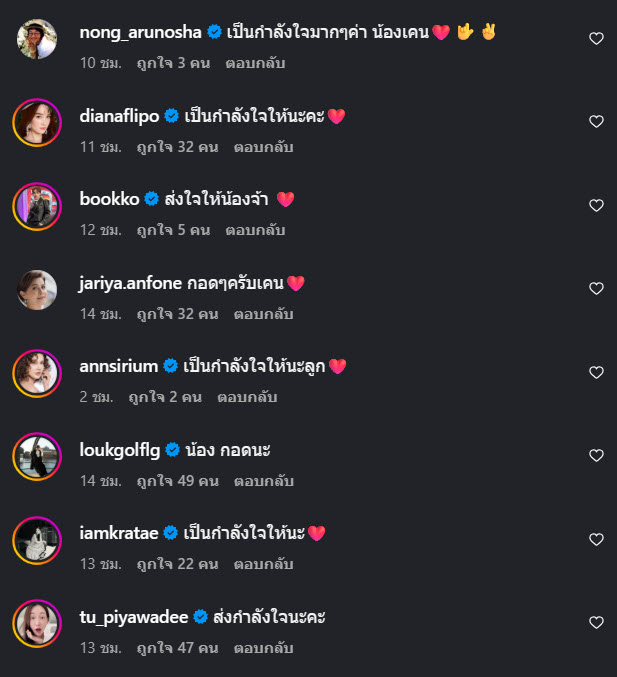View dianaflipo's story from the avatar
Screen dimensions: 617x677
(x=37, y=123)
